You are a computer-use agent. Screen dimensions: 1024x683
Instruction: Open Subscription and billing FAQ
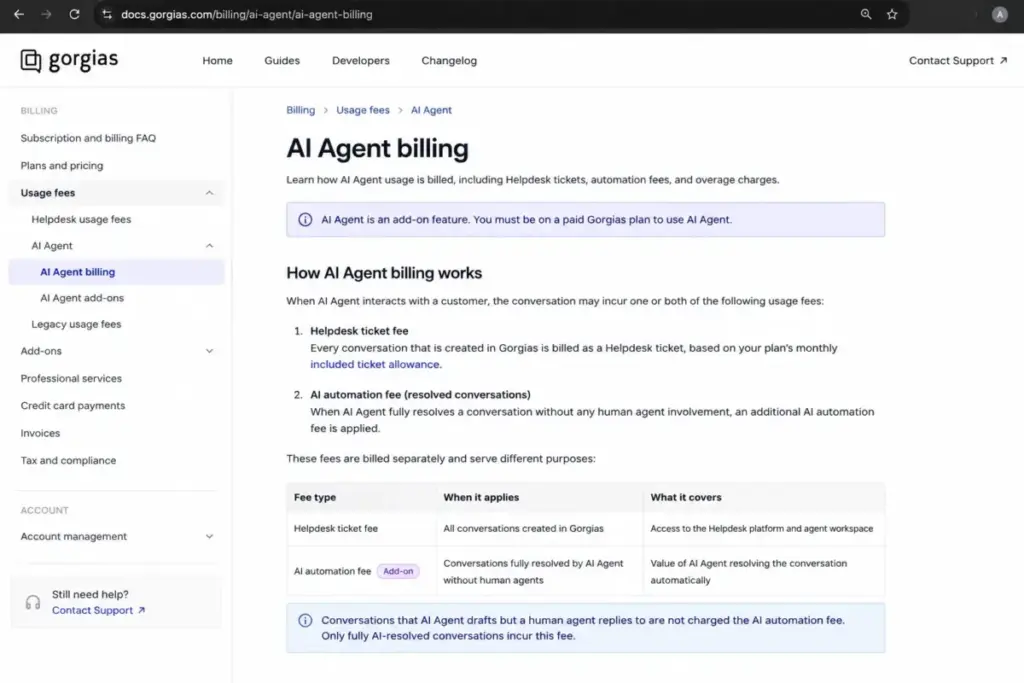pyautogui.click(x=88, y=138)
